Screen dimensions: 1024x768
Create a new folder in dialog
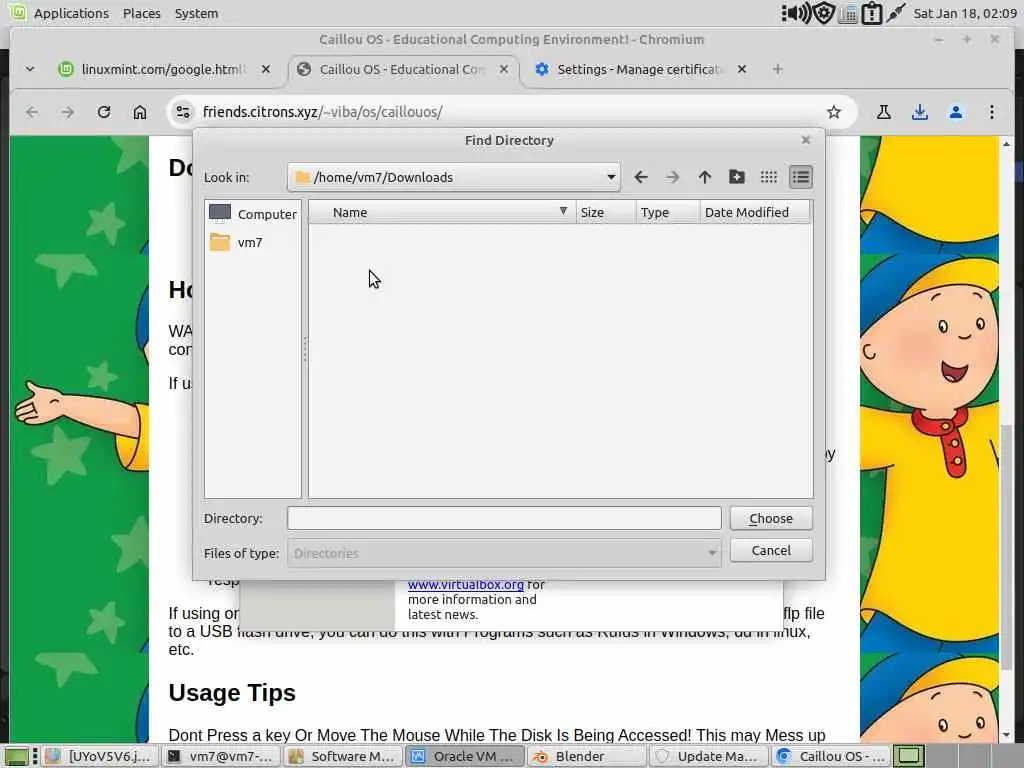[x=737, y=177]
